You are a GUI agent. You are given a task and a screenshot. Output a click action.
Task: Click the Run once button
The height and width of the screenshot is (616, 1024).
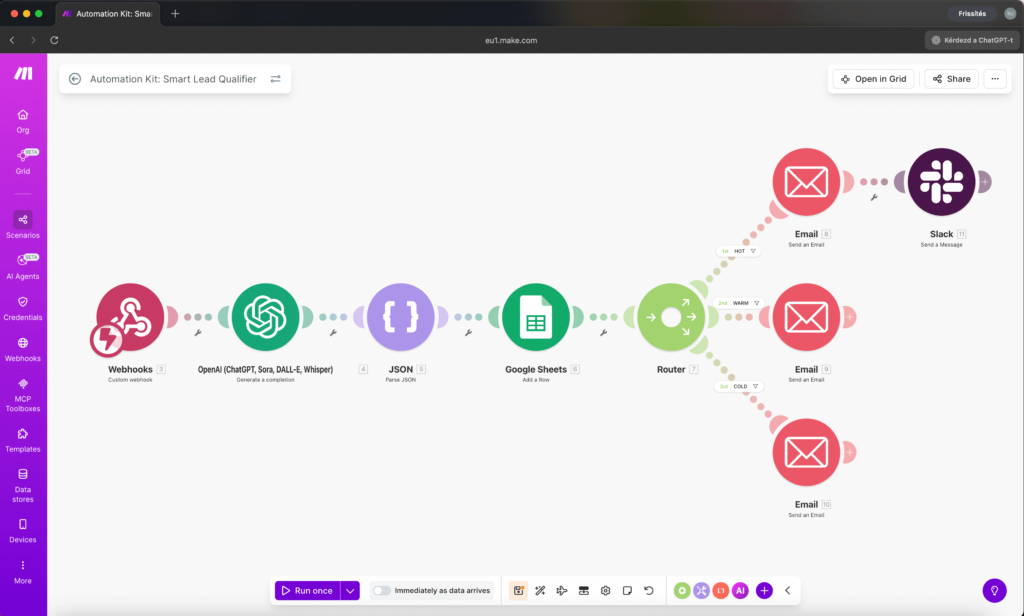(x=310, y=590)
